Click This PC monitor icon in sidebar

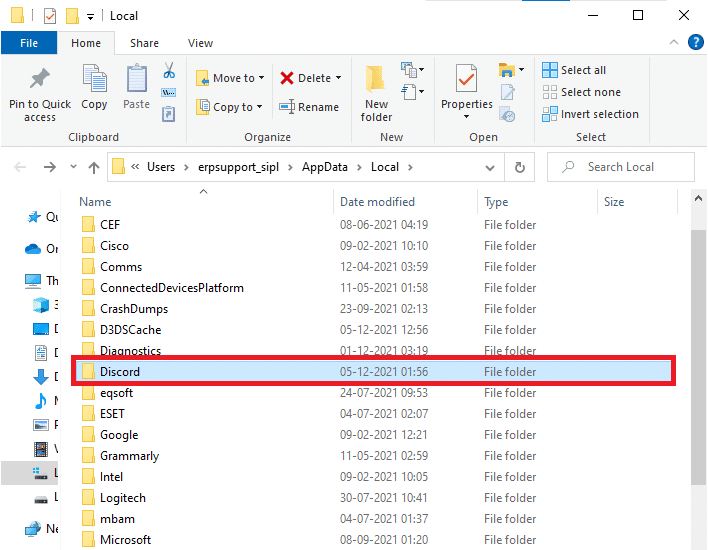pyautogui.click(x=33, y=281)
